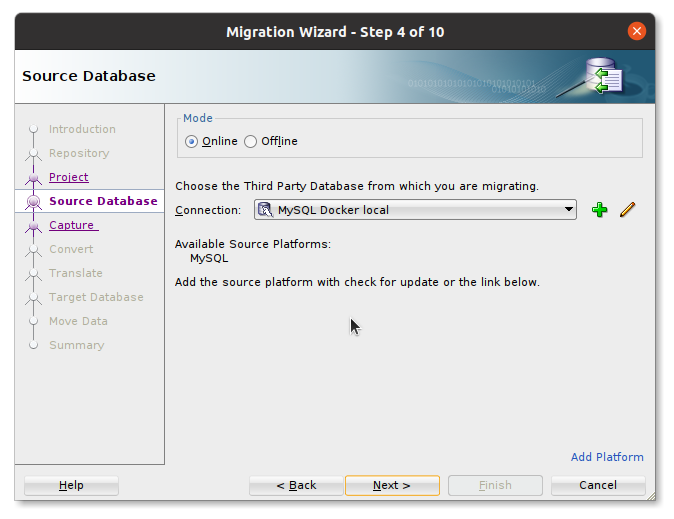
Task: Select the Offline mode radio button
Action: pos(251,142)
